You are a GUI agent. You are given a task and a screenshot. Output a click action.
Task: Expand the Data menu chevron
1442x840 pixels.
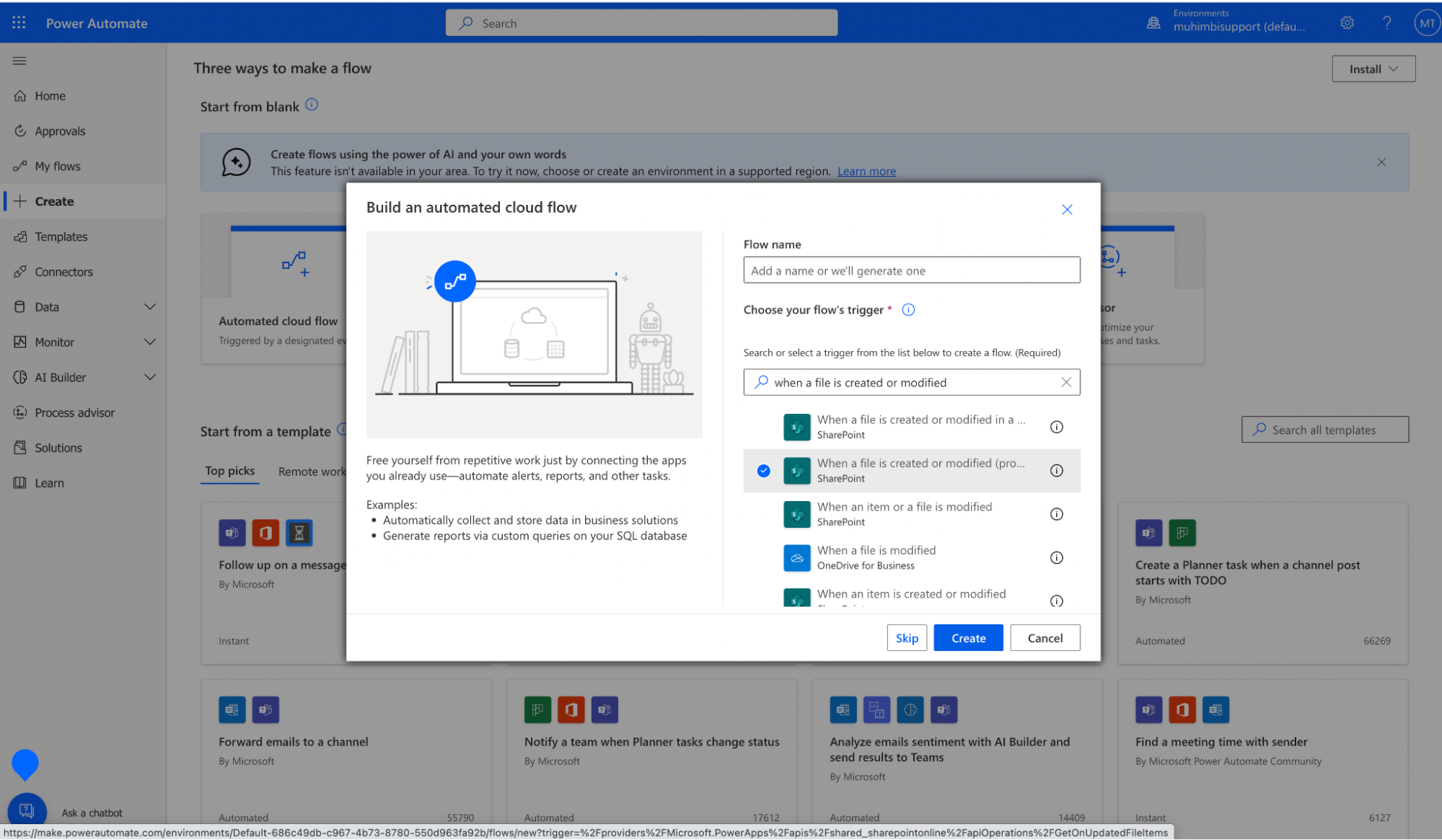point(150,306)
